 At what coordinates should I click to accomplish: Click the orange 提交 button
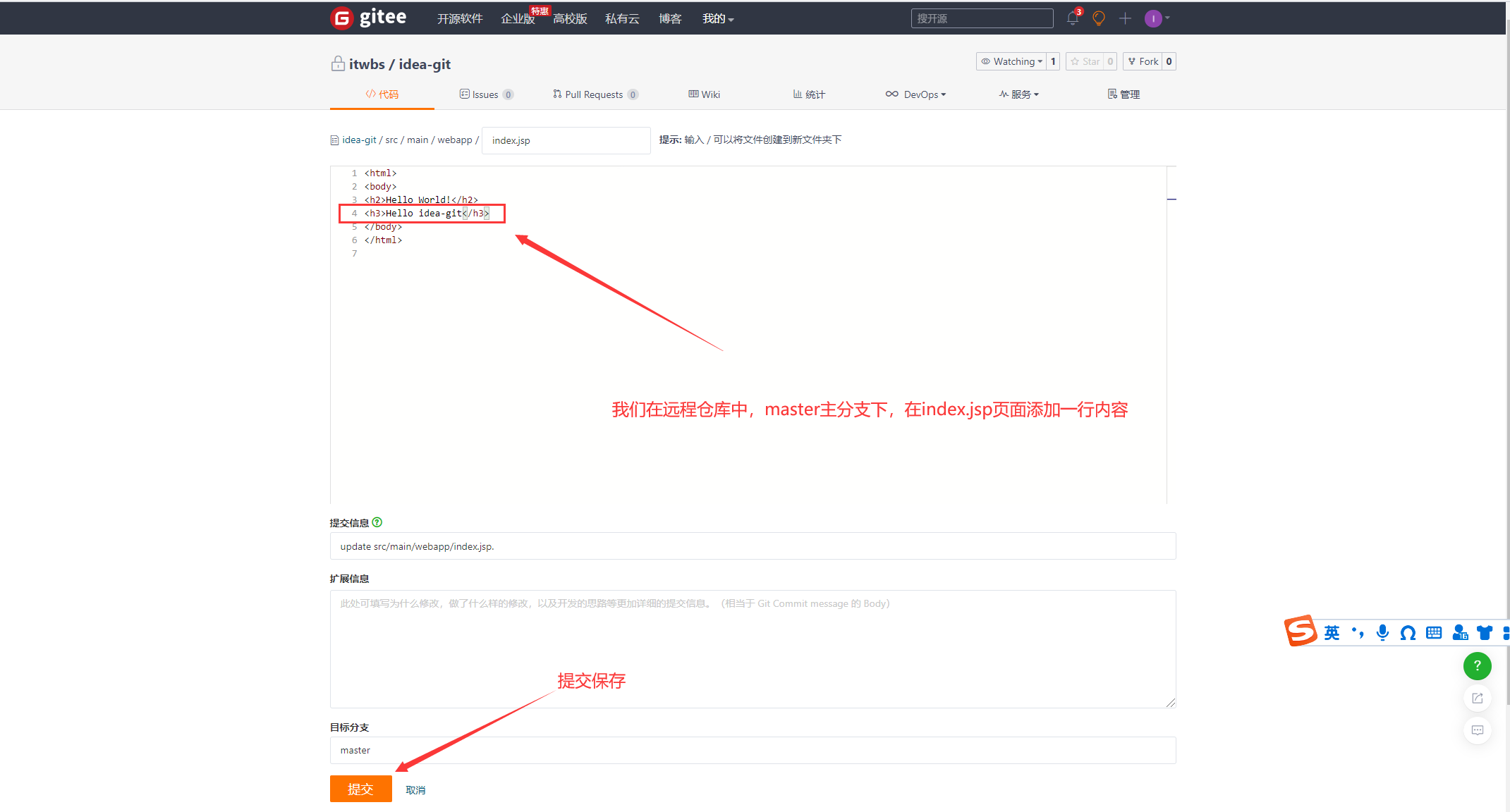pos(360,789)
